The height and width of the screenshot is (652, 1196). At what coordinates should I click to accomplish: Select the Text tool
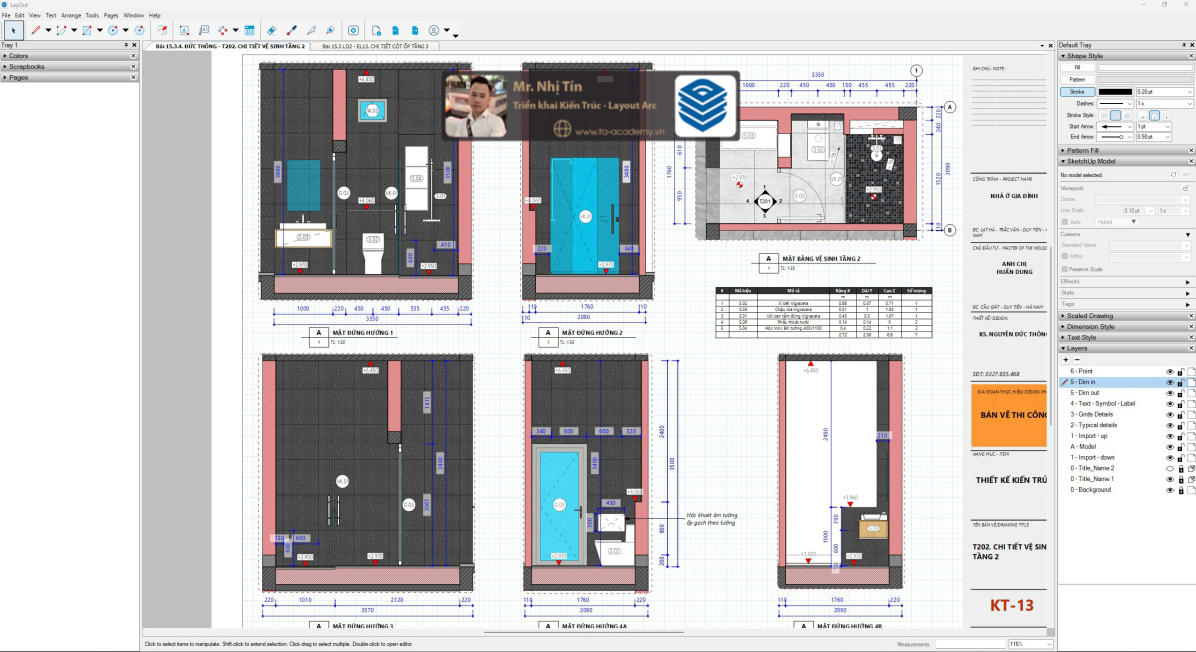(184, 31)
